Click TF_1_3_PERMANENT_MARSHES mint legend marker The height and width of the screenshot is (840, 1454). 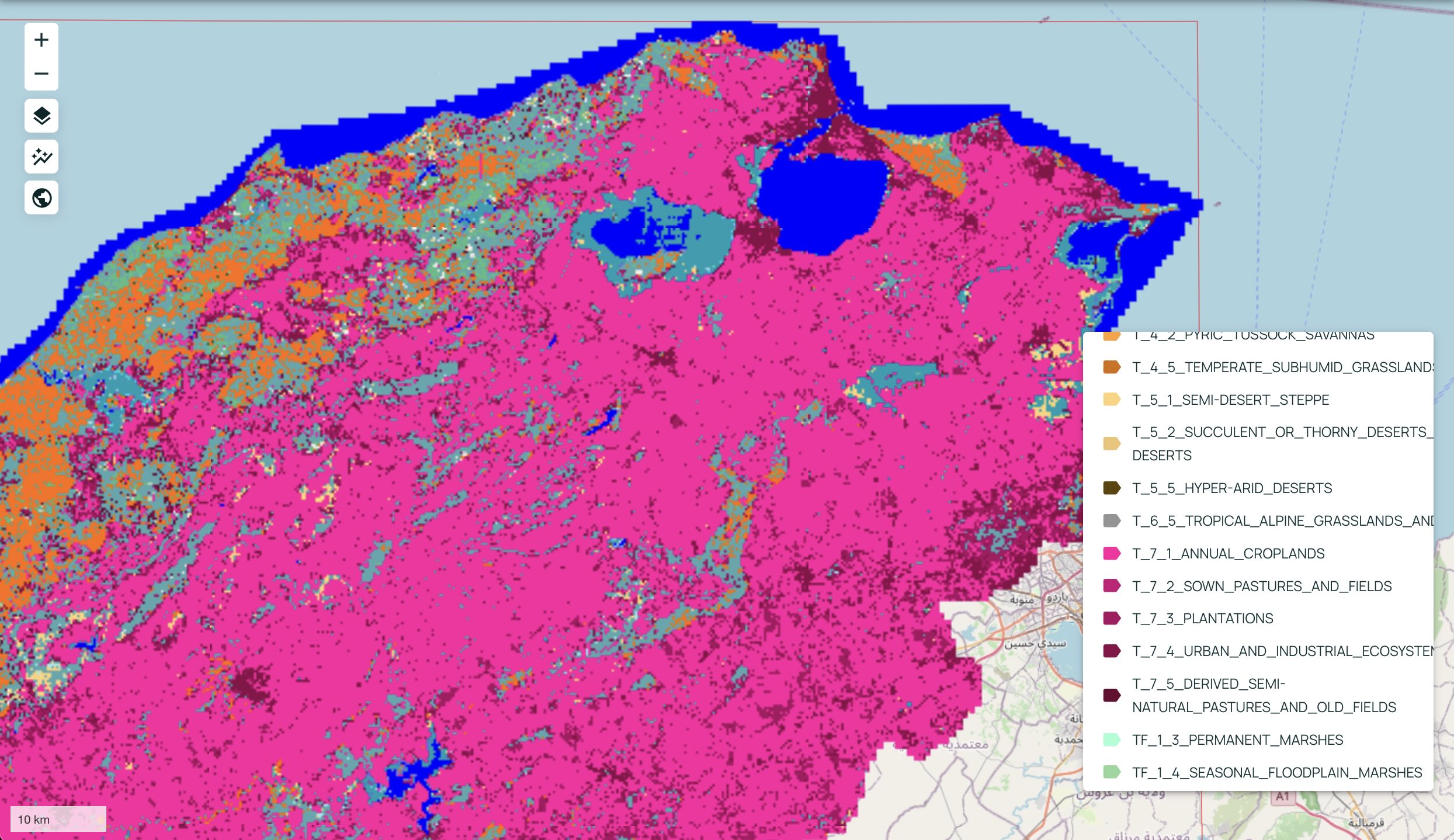click(1111, 740)
